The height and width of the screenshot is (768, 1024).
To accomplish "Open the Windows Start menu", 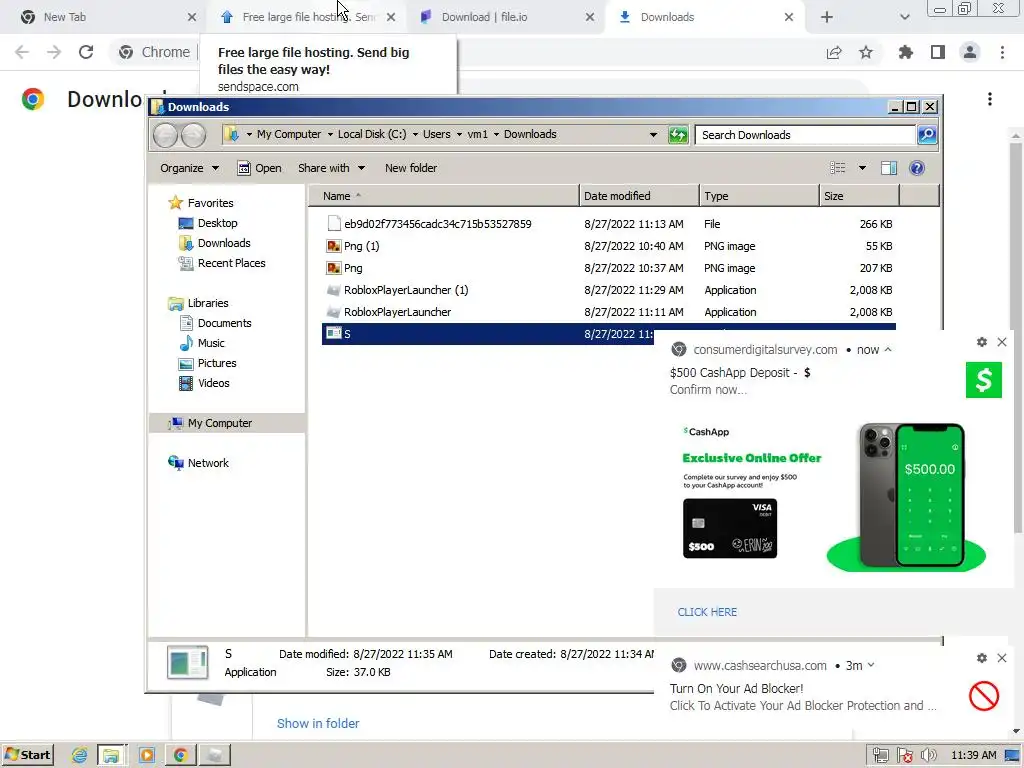I will (x=27, y=755).
